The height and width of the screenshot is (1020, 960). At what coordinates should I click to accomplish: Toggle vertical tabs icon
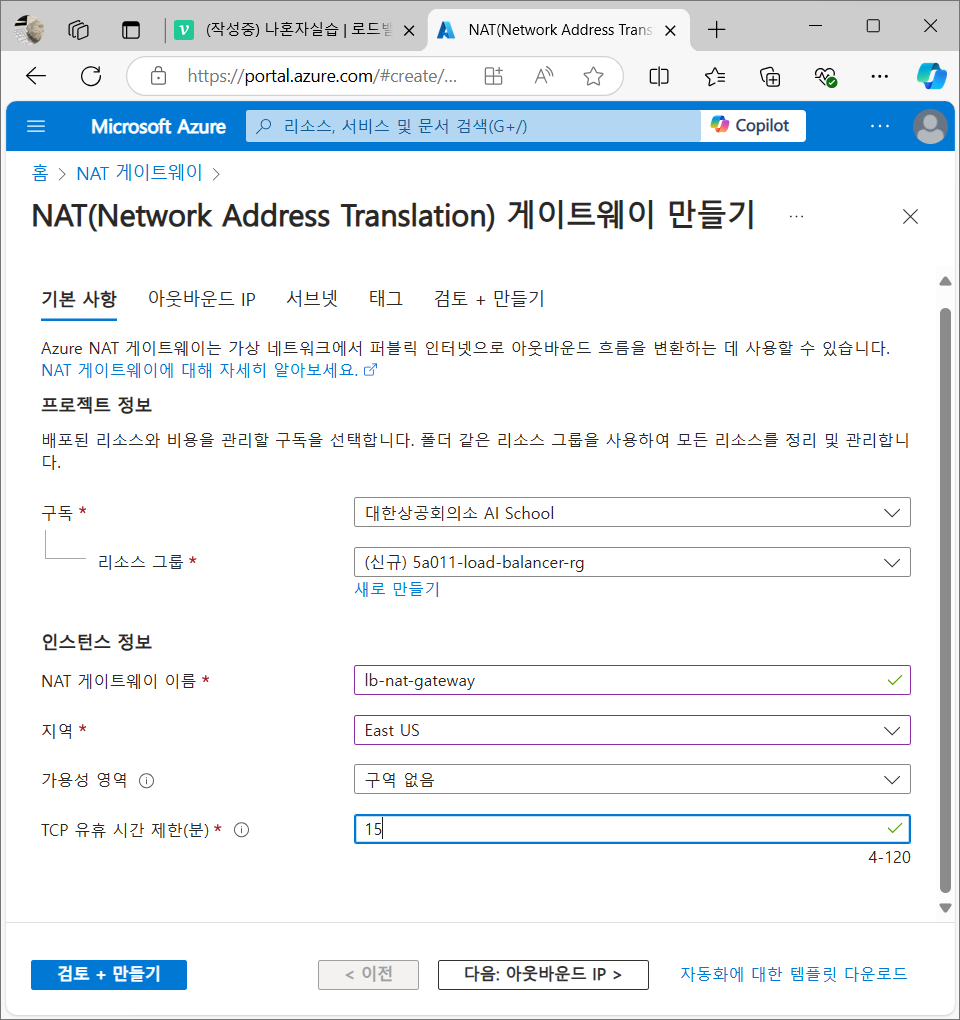(131, 30)
